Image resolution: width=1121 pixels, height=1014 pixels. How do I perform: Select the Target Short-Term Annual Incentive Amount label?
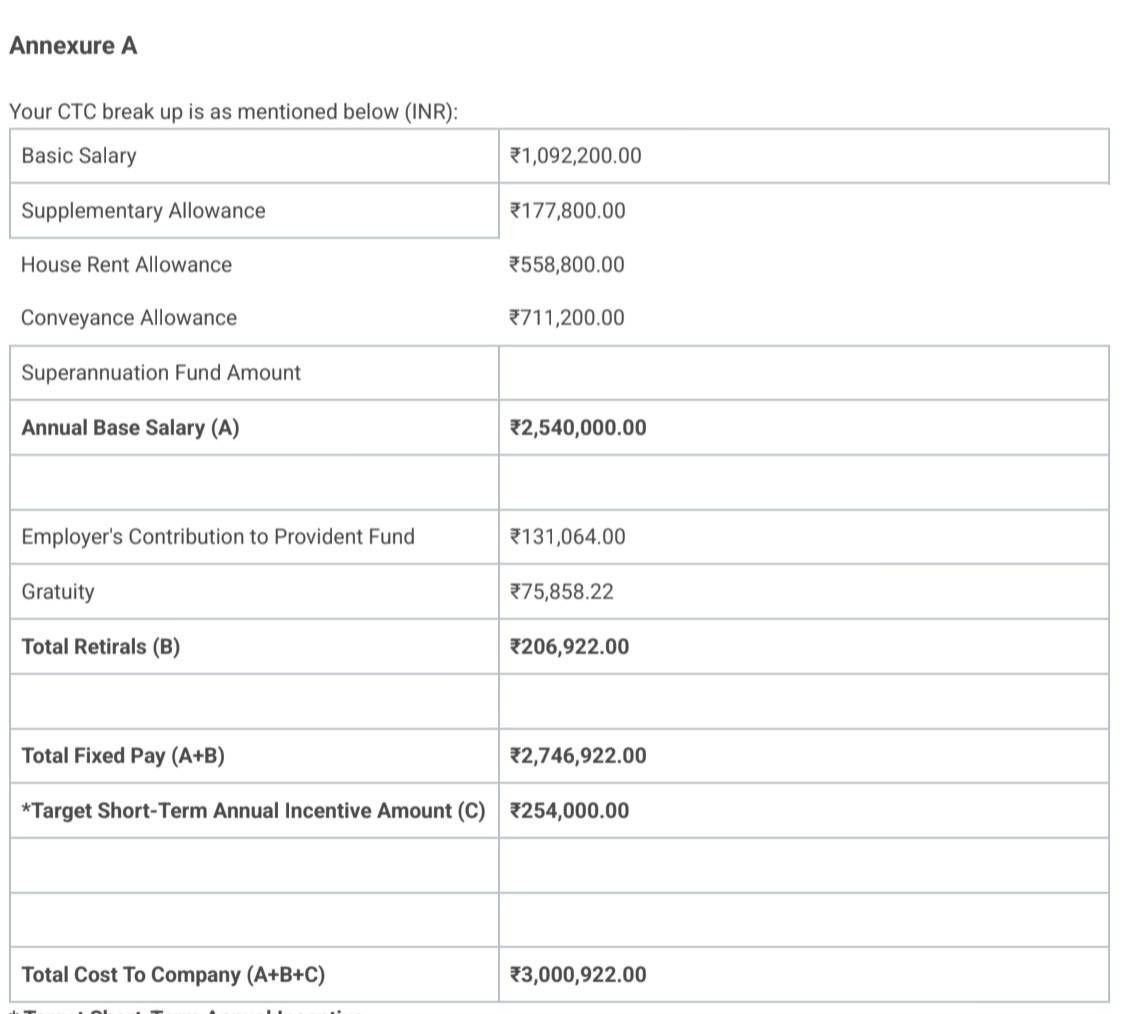(x=253, y=811)
